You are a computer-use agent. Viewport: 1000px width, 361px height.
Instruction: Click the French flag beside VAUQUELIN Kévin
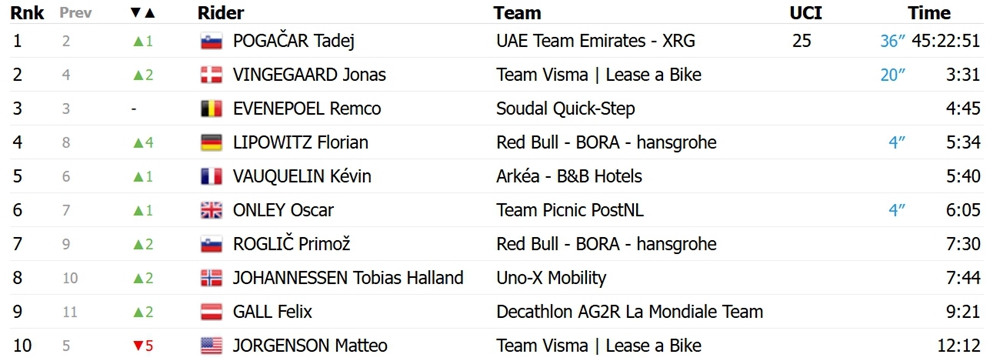pos(211,177)
